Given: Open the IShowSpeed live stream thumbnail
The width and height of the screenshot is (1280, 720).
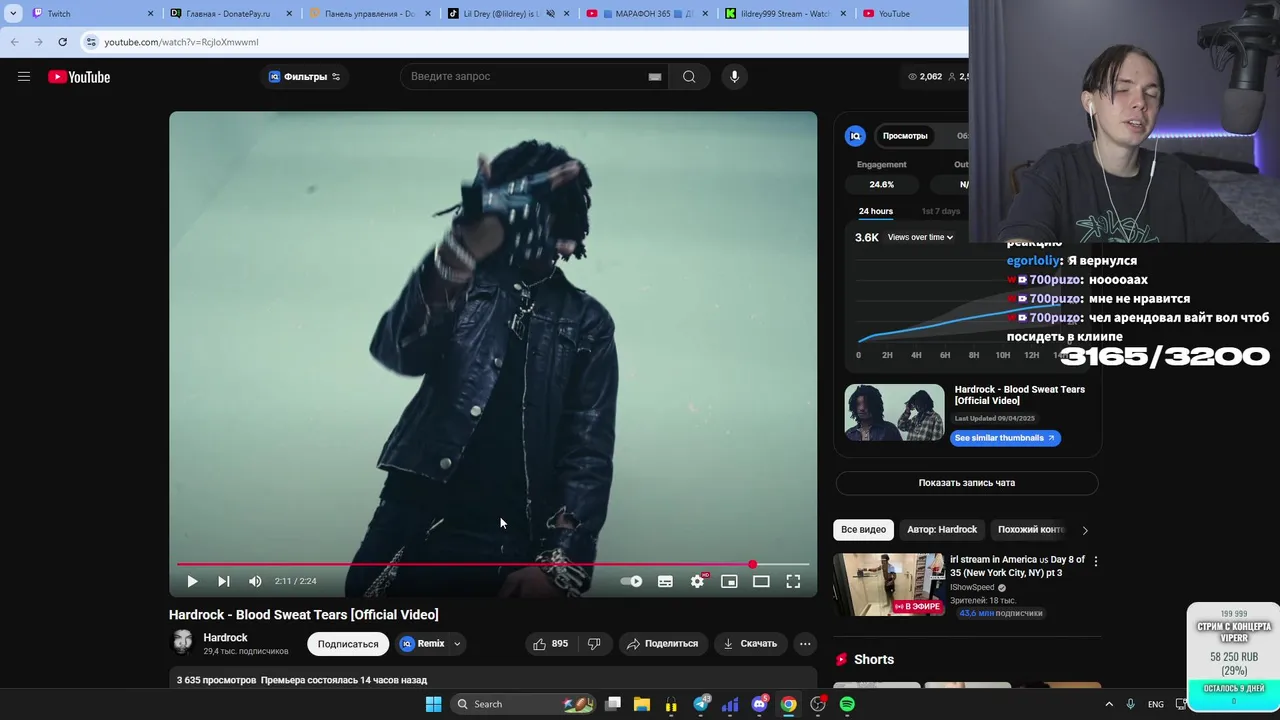Looking at the screenshot, I should click(889, 584).
